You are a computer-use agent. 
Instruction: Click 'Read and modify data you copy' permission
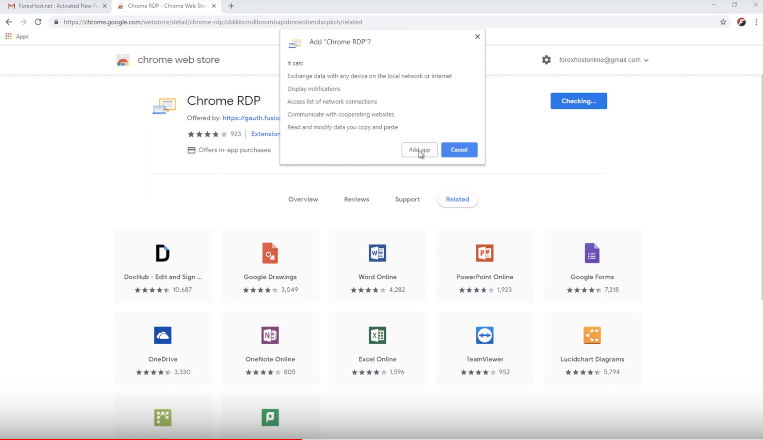pyautogui.click(x=343, y=127)
